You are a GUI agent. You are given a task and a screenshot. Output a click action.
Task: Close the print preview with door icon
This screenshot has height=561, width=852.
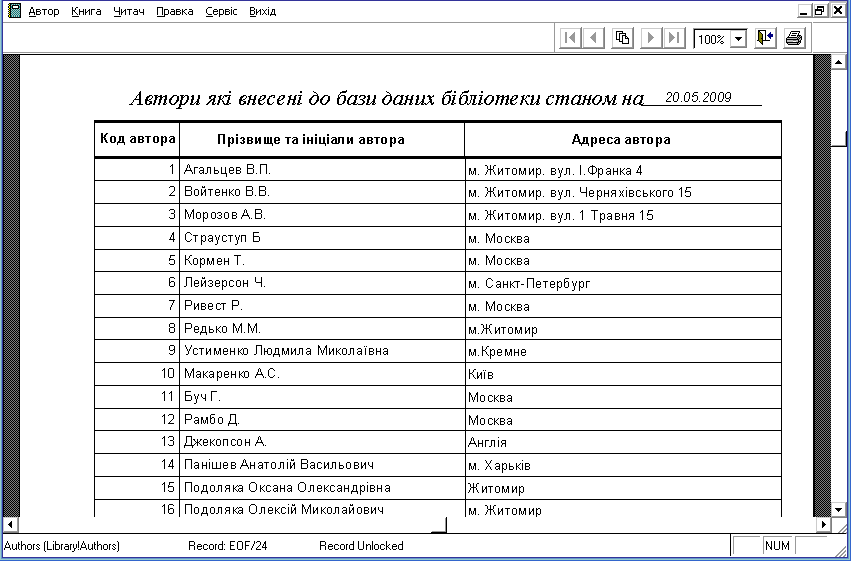coord(765,38)
